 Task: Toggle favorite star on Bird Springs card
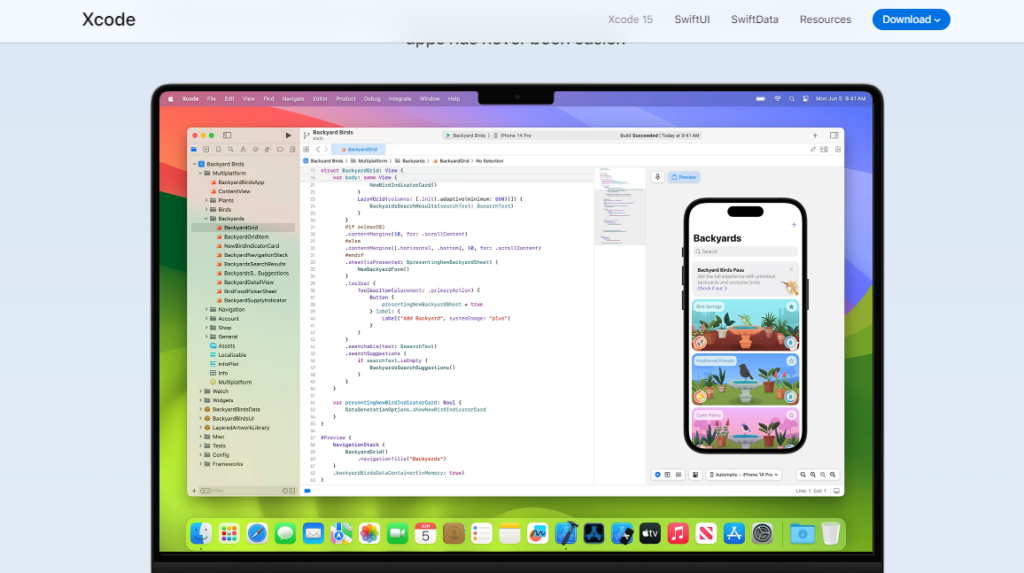(x=791, y=306)
